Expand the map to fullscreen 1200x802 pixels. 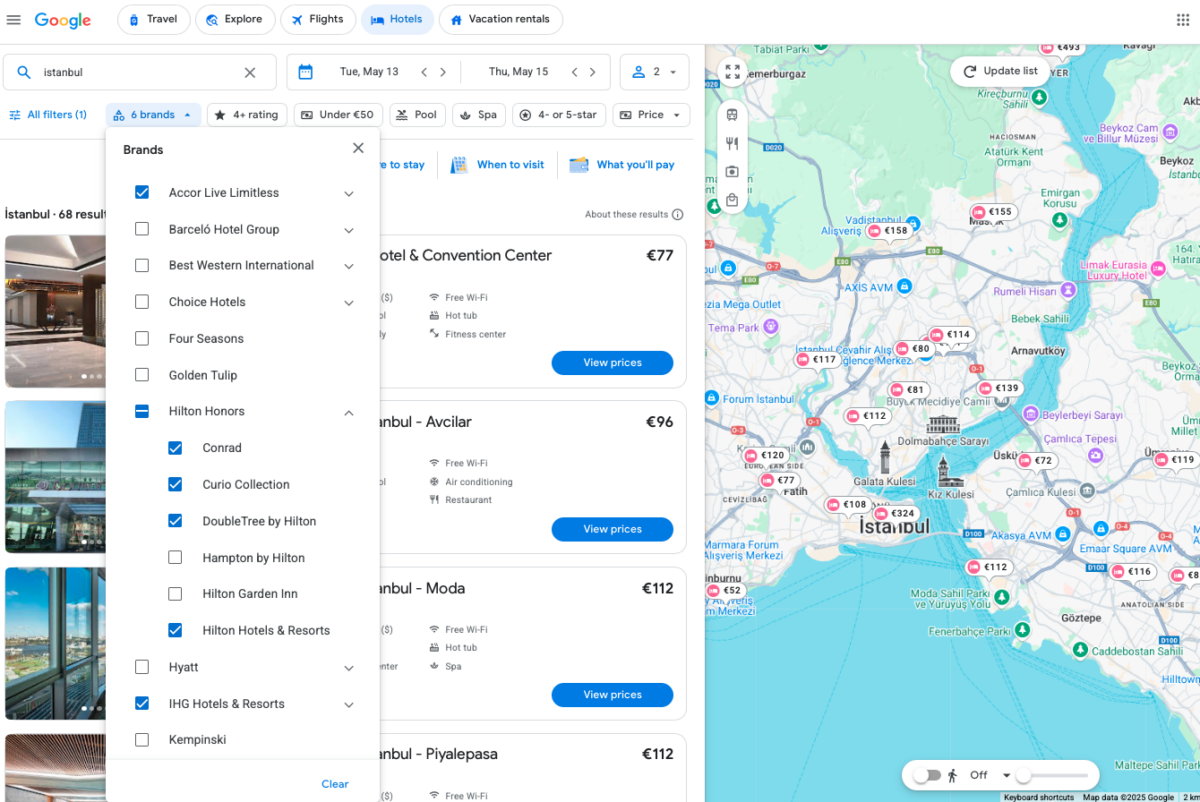(733, 72)
